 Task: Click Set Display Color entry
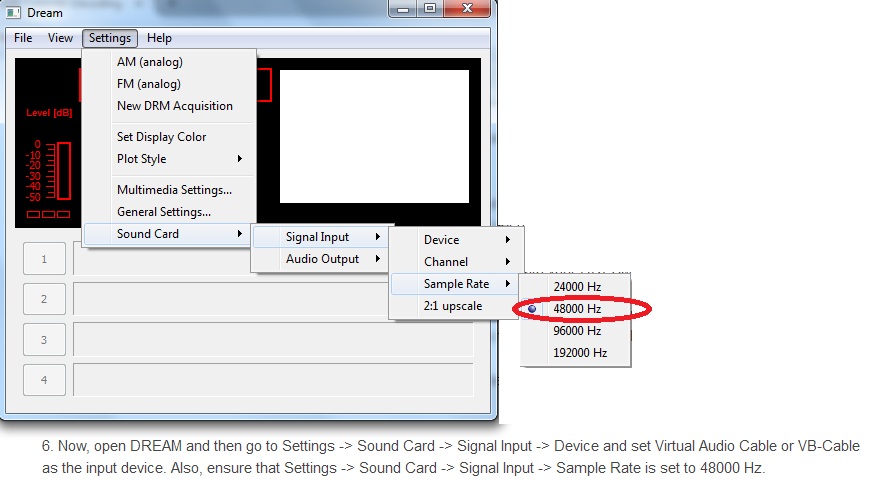click(x=169, y=137)
